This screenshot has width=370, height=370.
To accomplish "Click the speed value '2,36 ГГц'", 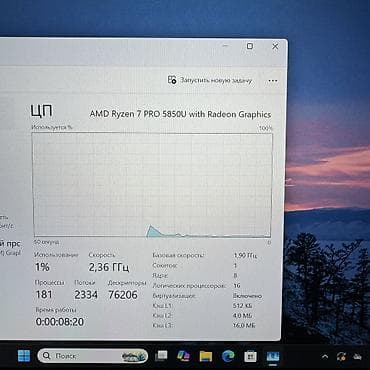I will 109,267.
